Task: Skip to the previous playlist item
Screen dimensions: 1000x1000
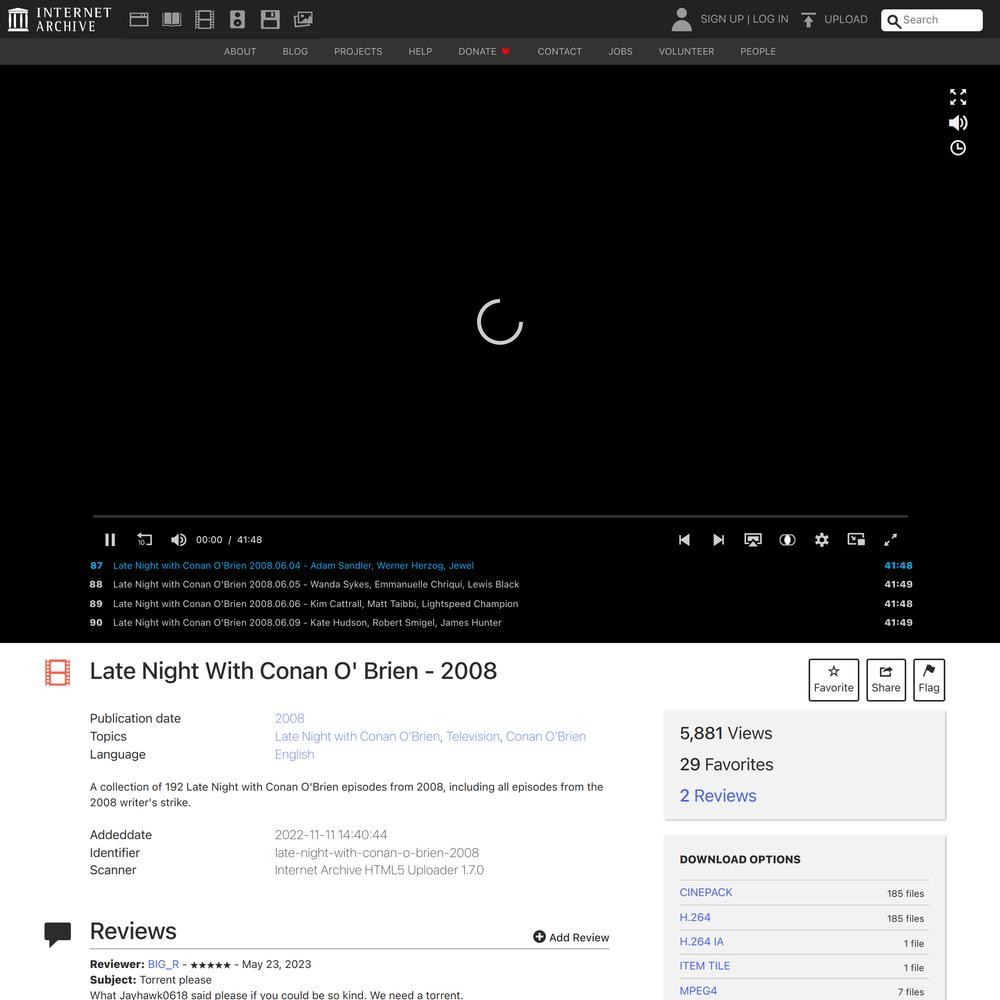Action: click(684, 540)
